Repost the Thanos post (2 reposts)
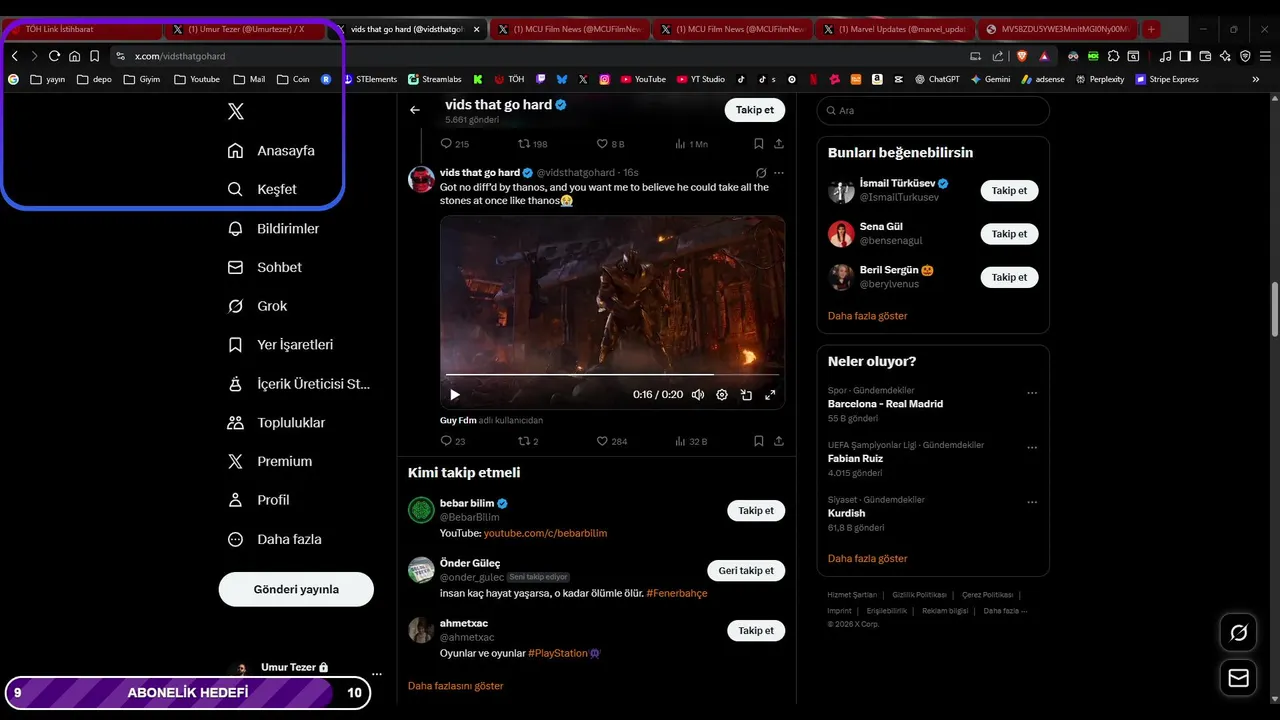 pyautogui.click(x=528, y=441)
